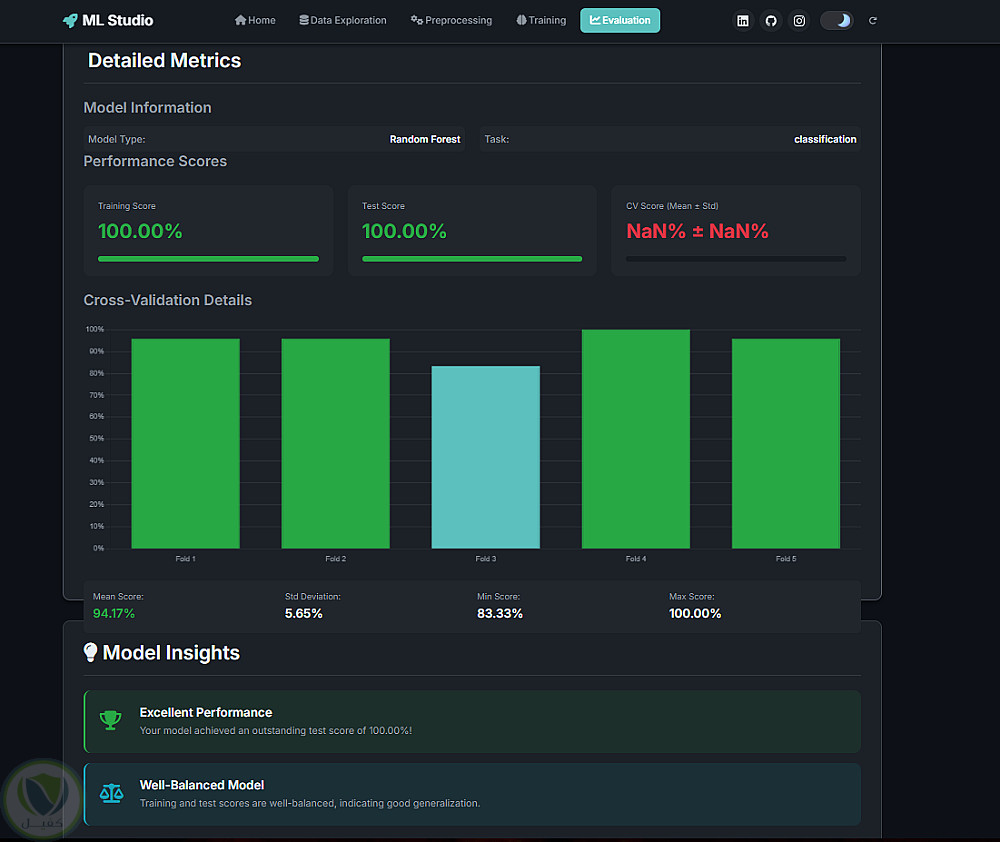Click the Well-Balanced Model title

point(202,785)
